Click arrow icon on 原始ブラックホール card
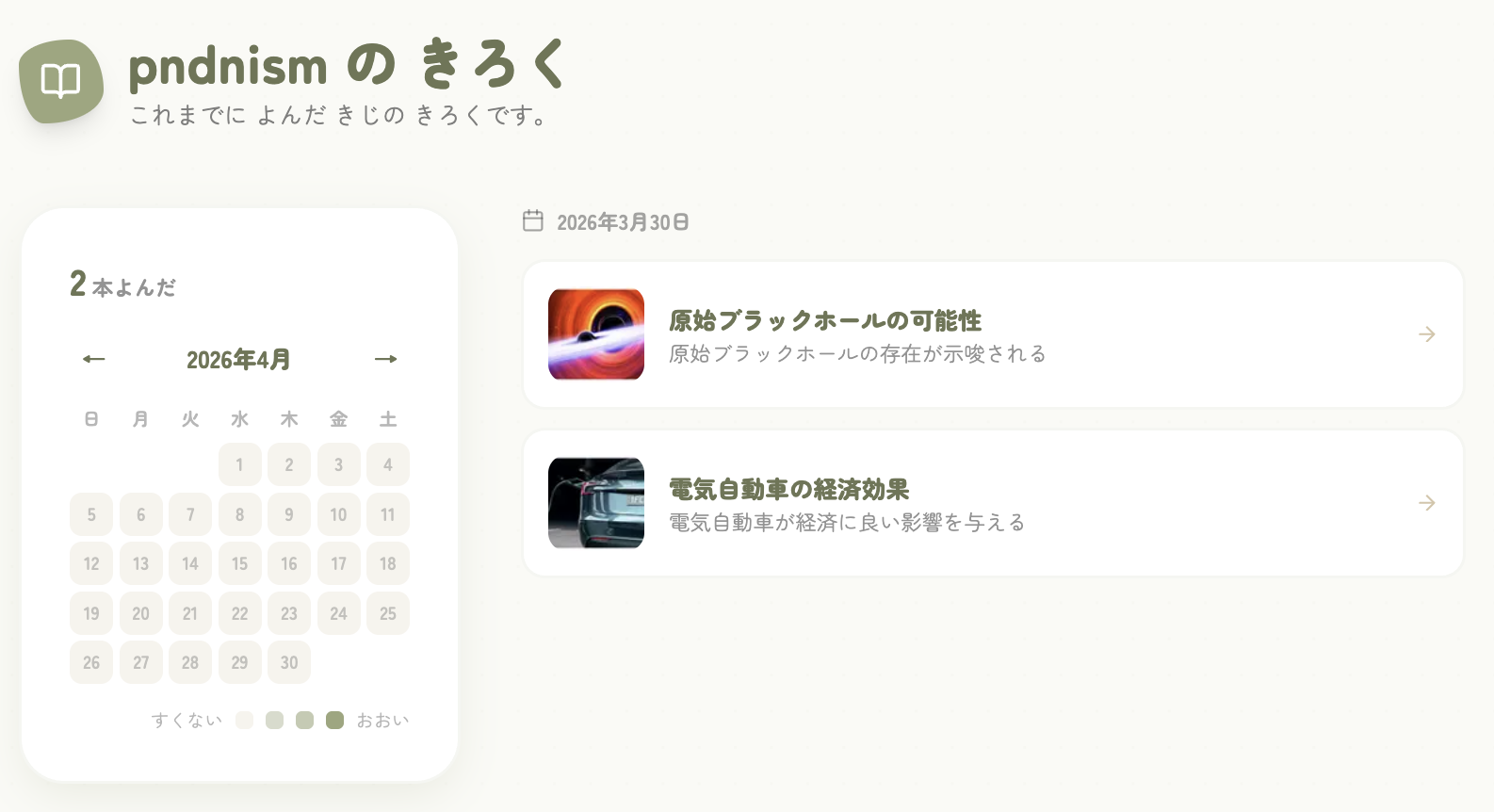 1427,334
